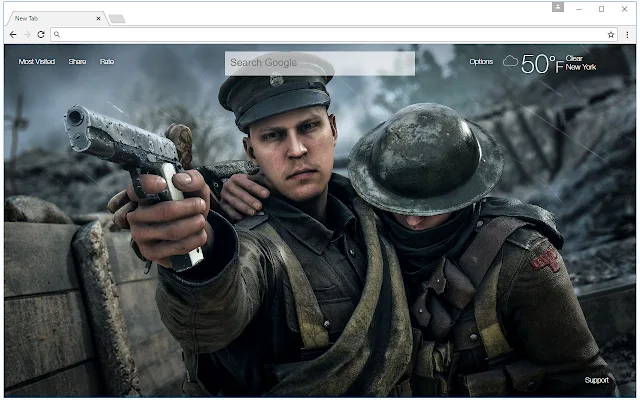The height and width of the screenshot is (400, 640).
Task: Bookmark this page with the star icon
Action: [611, 35]
